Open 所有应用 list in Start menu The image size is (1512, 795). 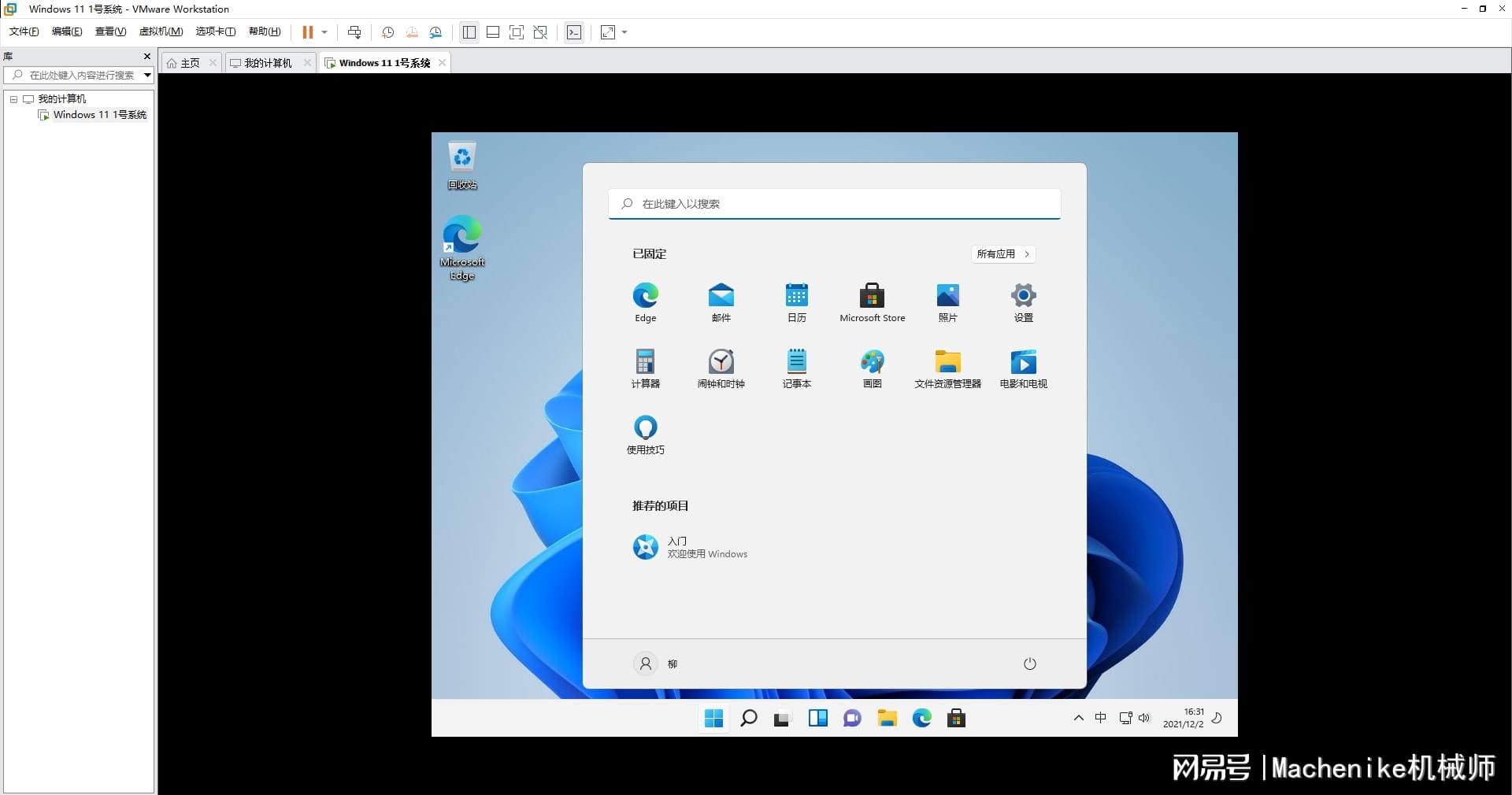pyautogui.click(x=1002, y=254)
